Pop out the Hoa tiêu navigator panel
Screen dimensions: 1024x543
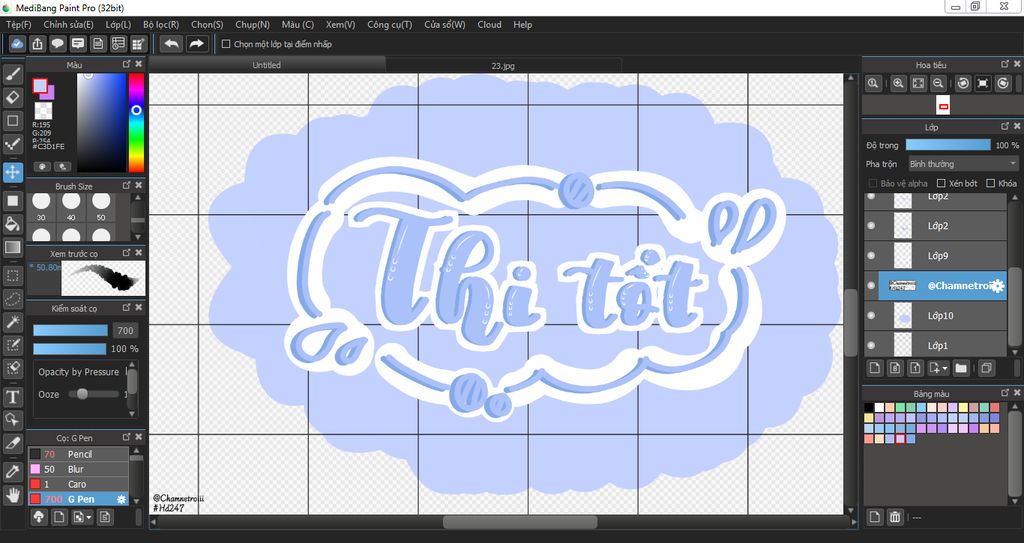pyautogui.click(x=1006, y=64)
